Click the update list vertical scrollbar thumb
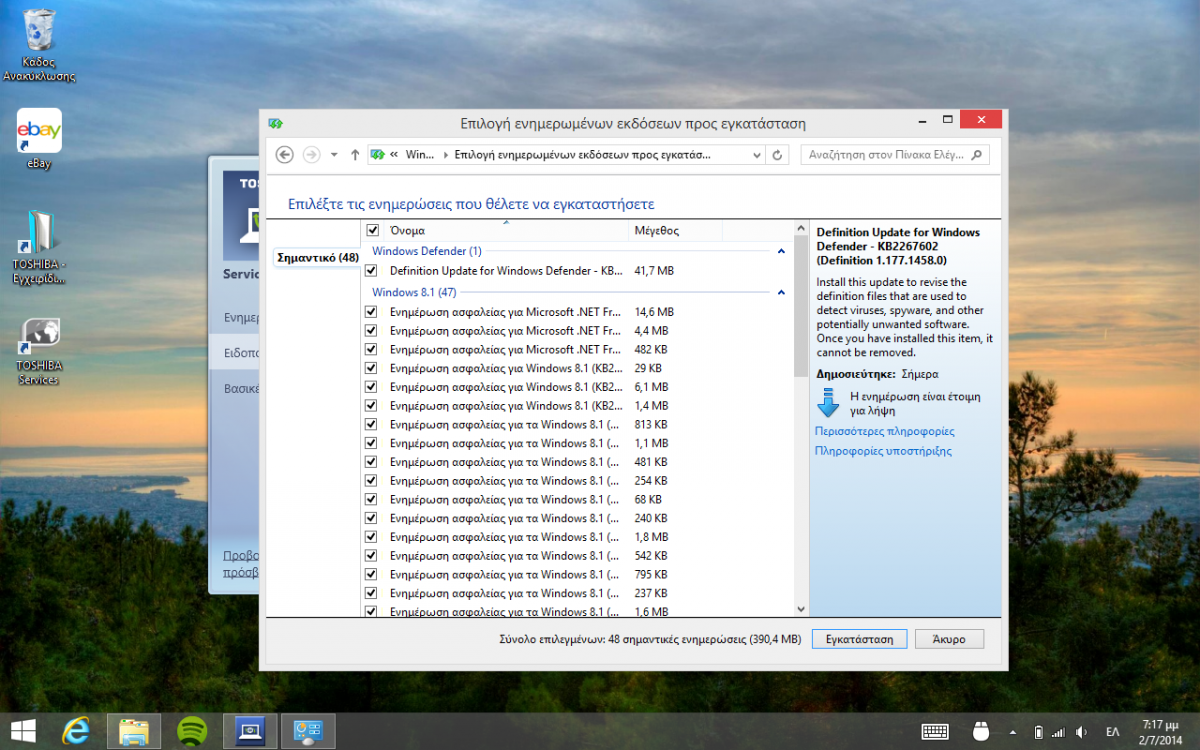 pyautogui.click(x=800, y=307)
